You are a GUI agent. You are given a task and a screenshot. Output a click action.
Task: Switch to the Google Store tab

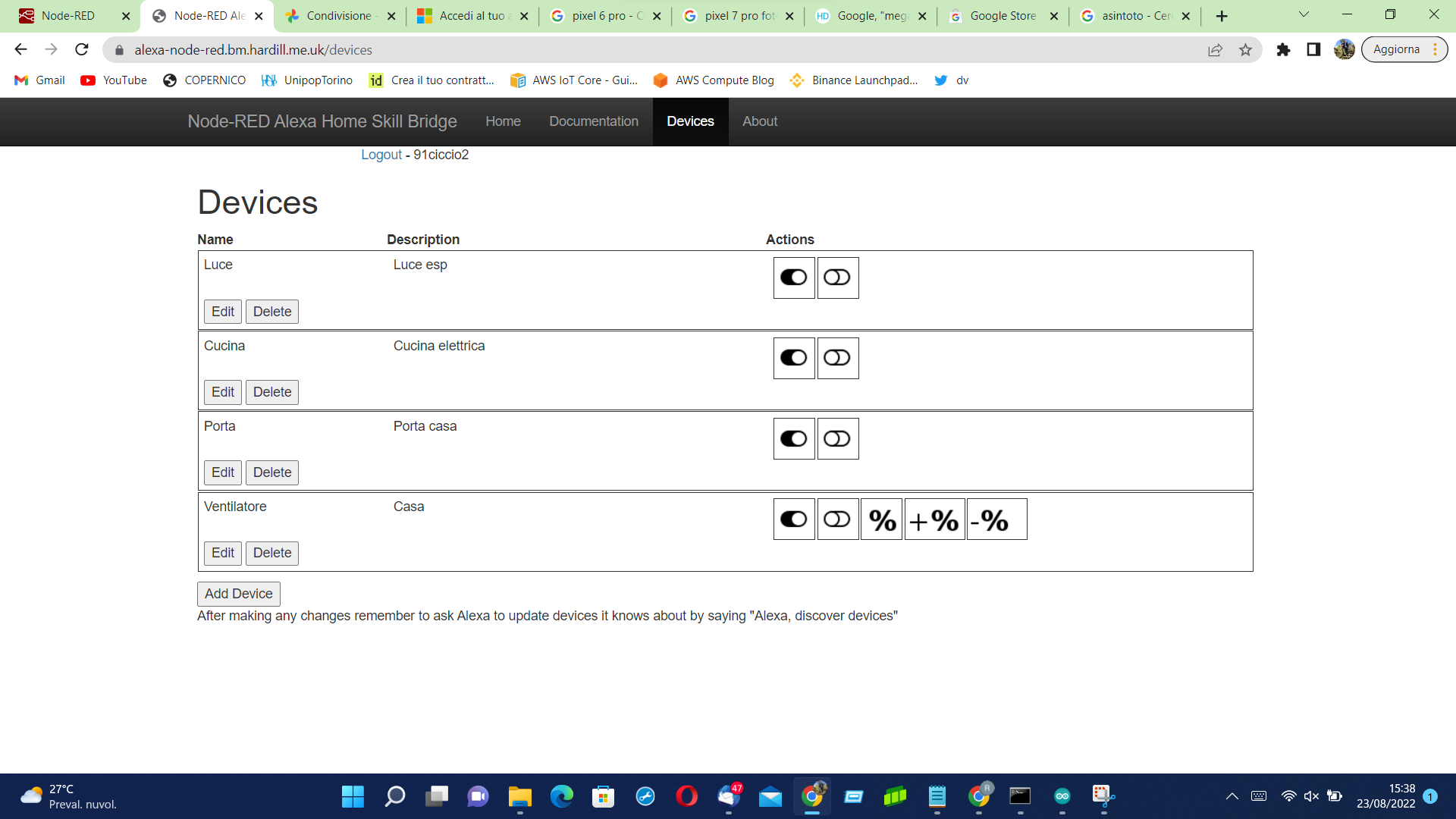[x=1003, y=16]
